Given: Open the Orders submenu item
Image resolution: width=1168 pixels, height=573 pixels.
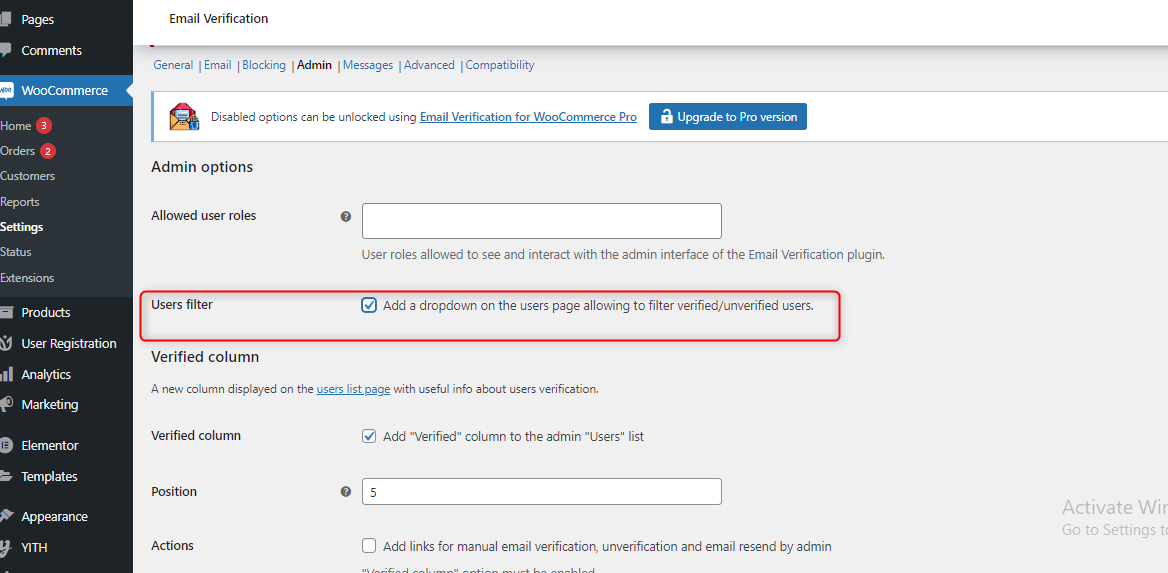Looking at the screenshot, I should (18, 151).
